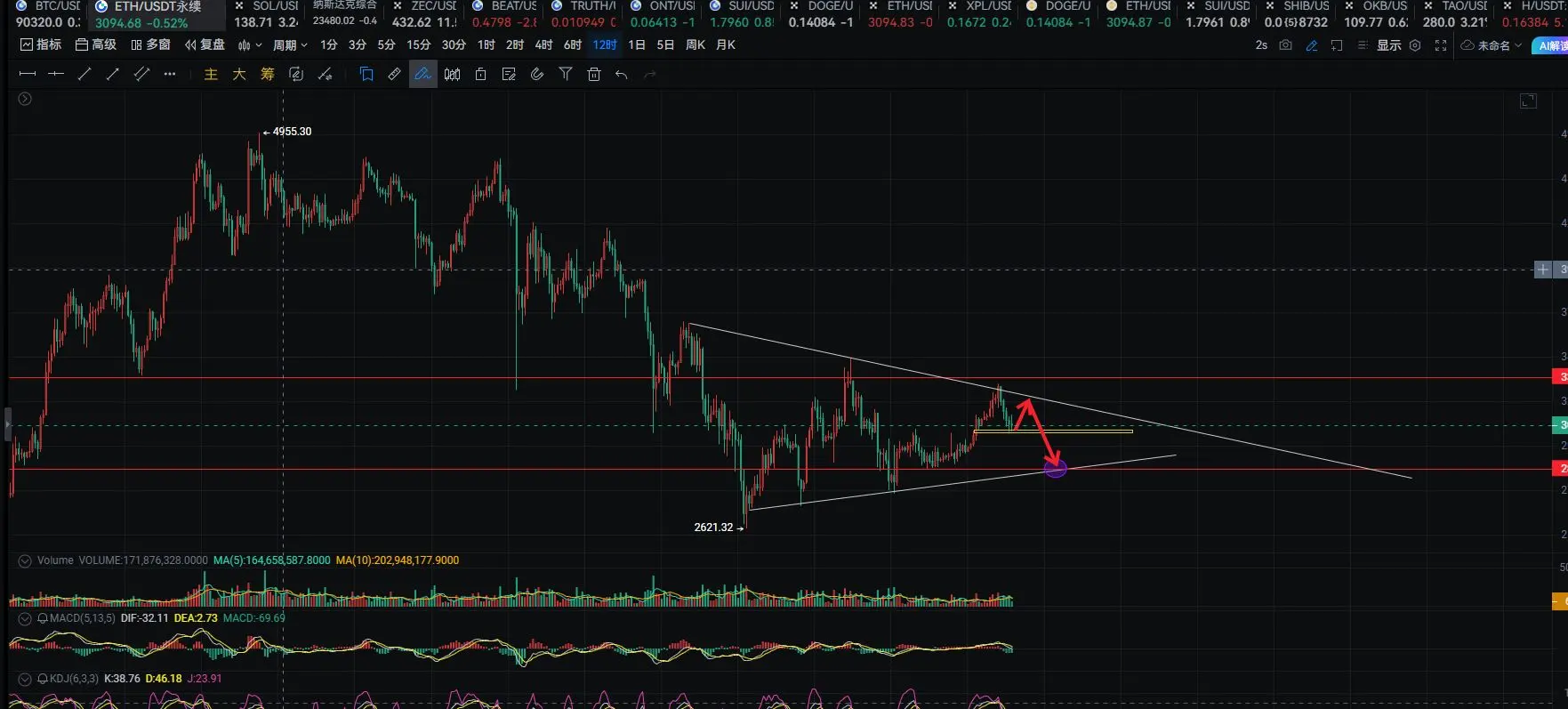The width and height of the screenshot is (1568, 709).
Task: Click the MA(5) volume value text
Action: 272,560
